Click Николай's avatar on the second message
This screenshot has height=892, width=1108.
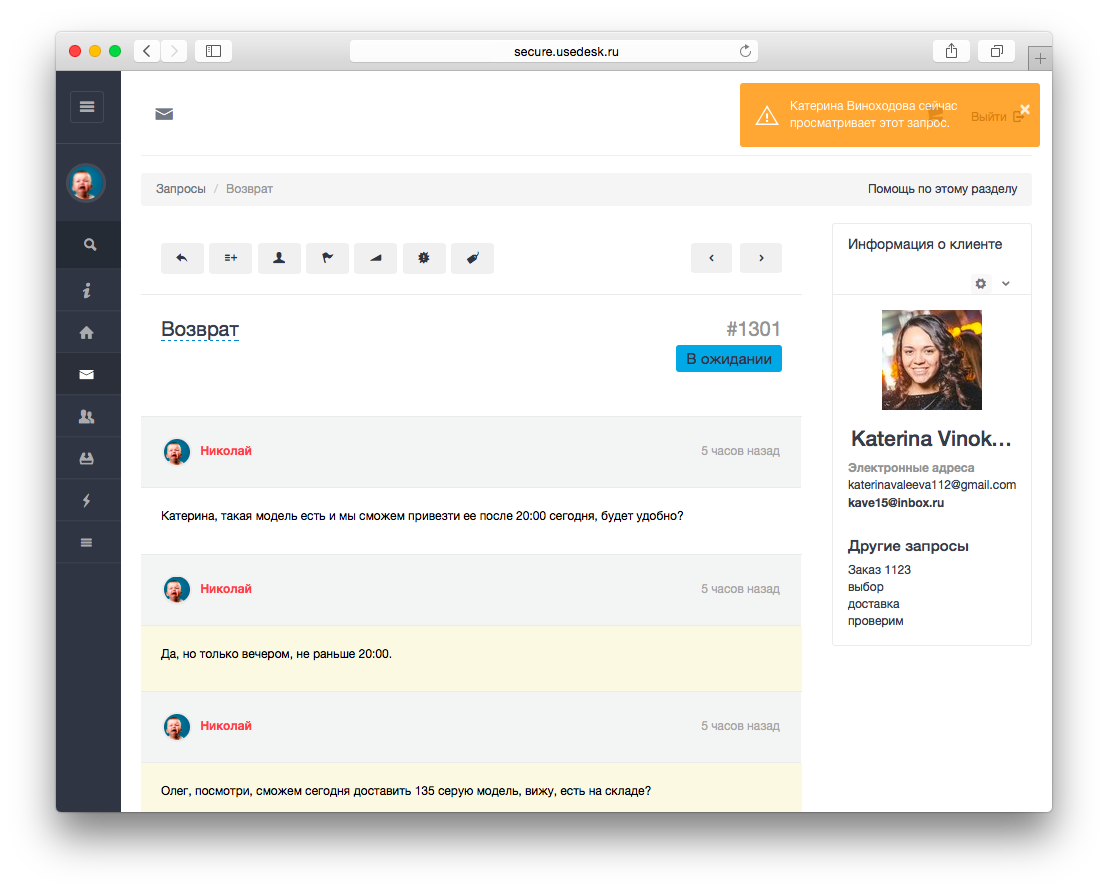pyautogui.click(x=177, y=589)
